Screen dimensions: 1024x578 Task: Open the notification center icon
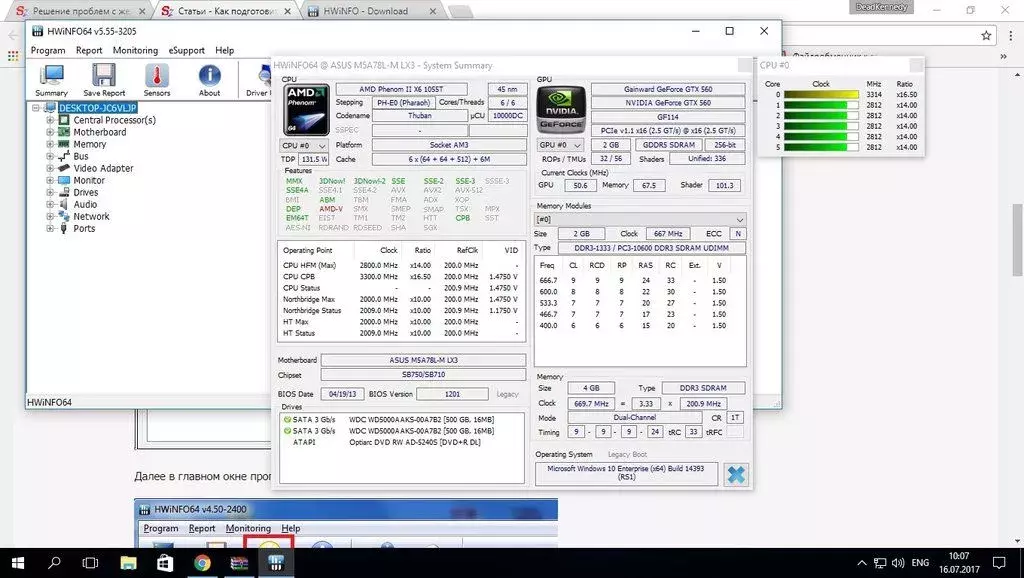click(x=999, y=563)
